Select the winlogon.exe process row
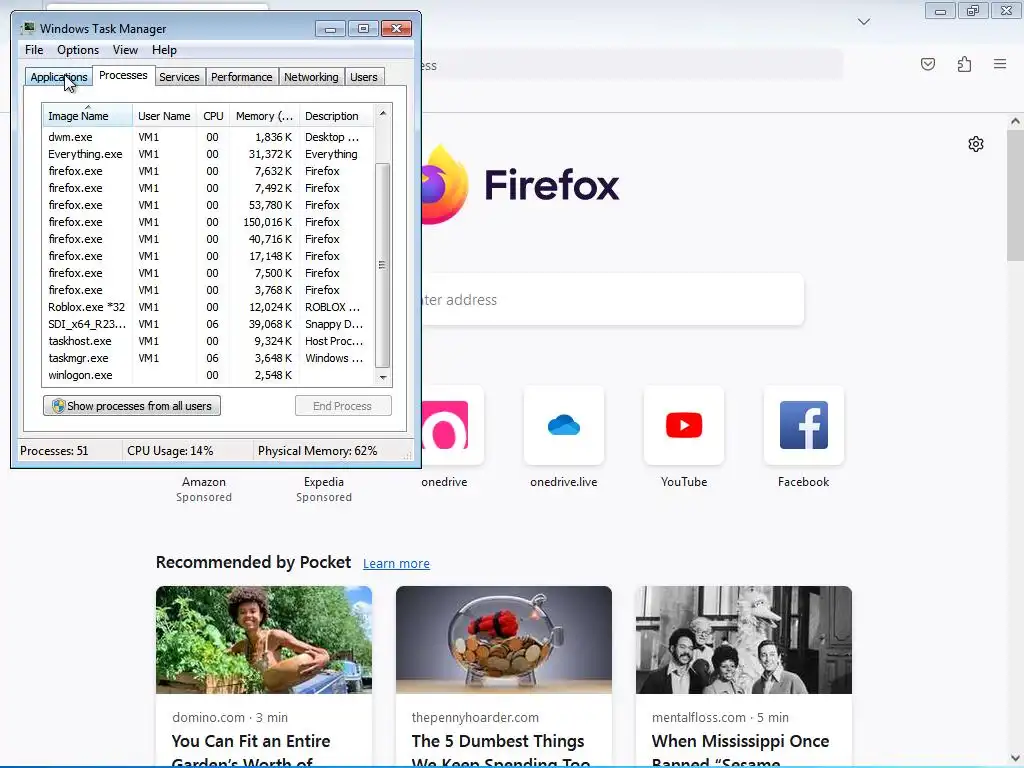This screenshot has width=1024, height=768. coord(209,375)
